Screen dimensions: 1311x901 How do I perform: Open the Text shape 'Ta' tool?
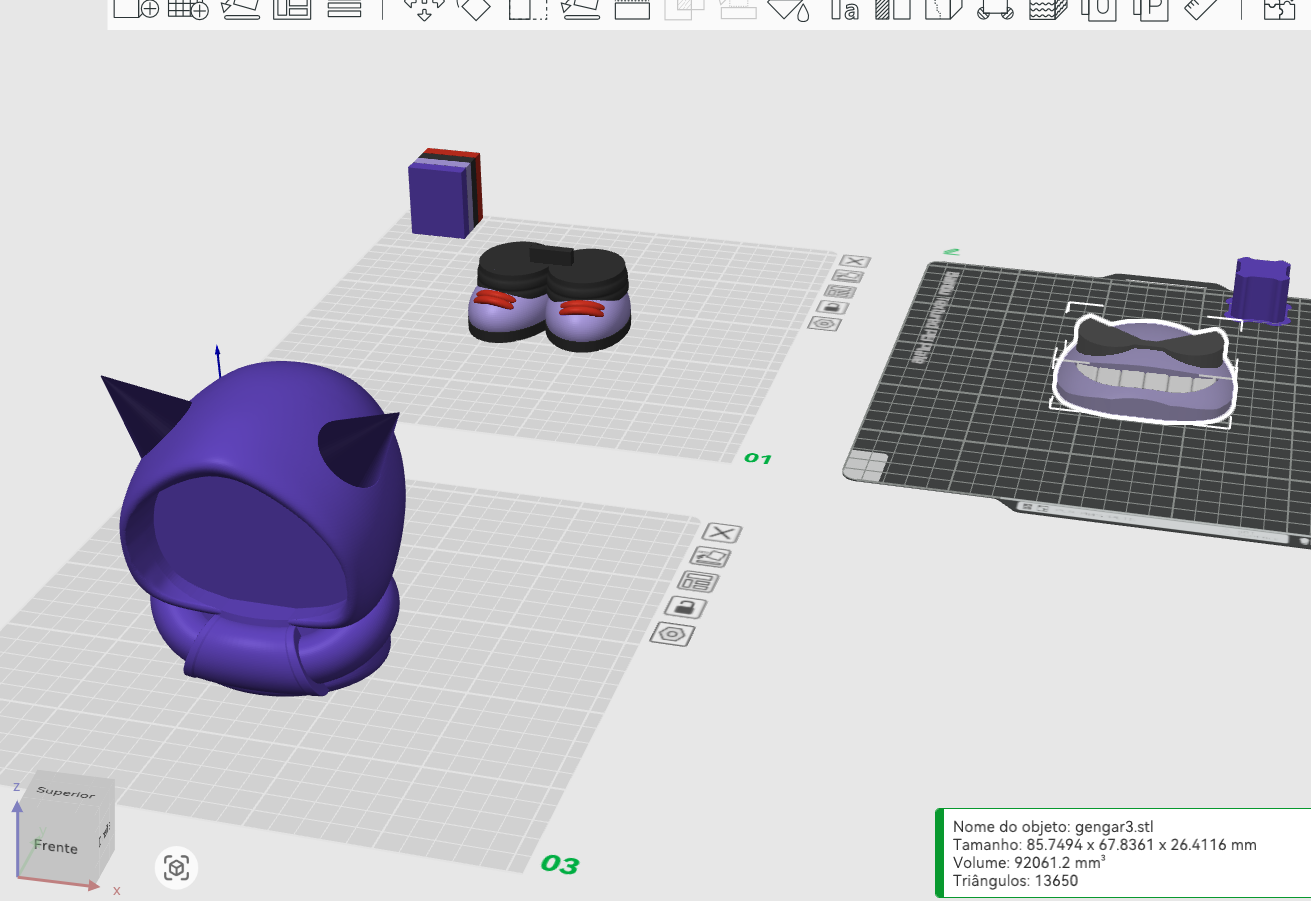(845, 9)
